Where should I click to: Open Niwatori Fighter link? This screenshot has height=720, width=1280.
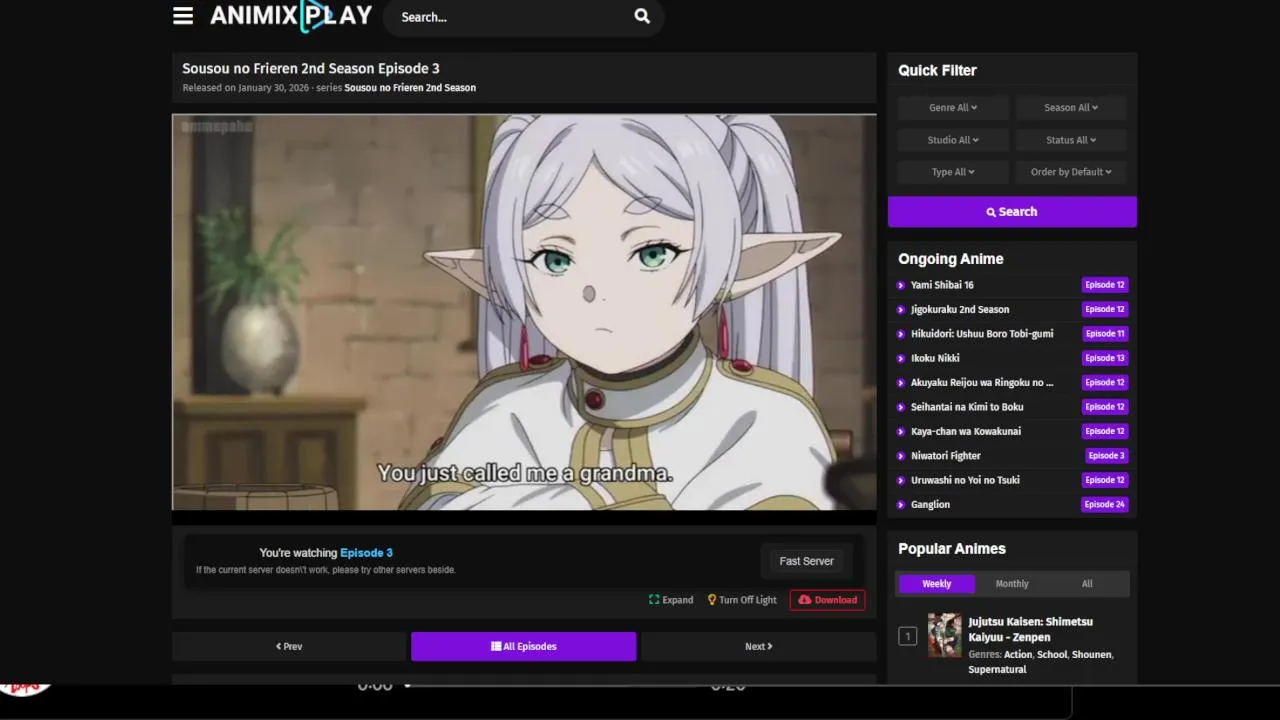pos(946,456)
